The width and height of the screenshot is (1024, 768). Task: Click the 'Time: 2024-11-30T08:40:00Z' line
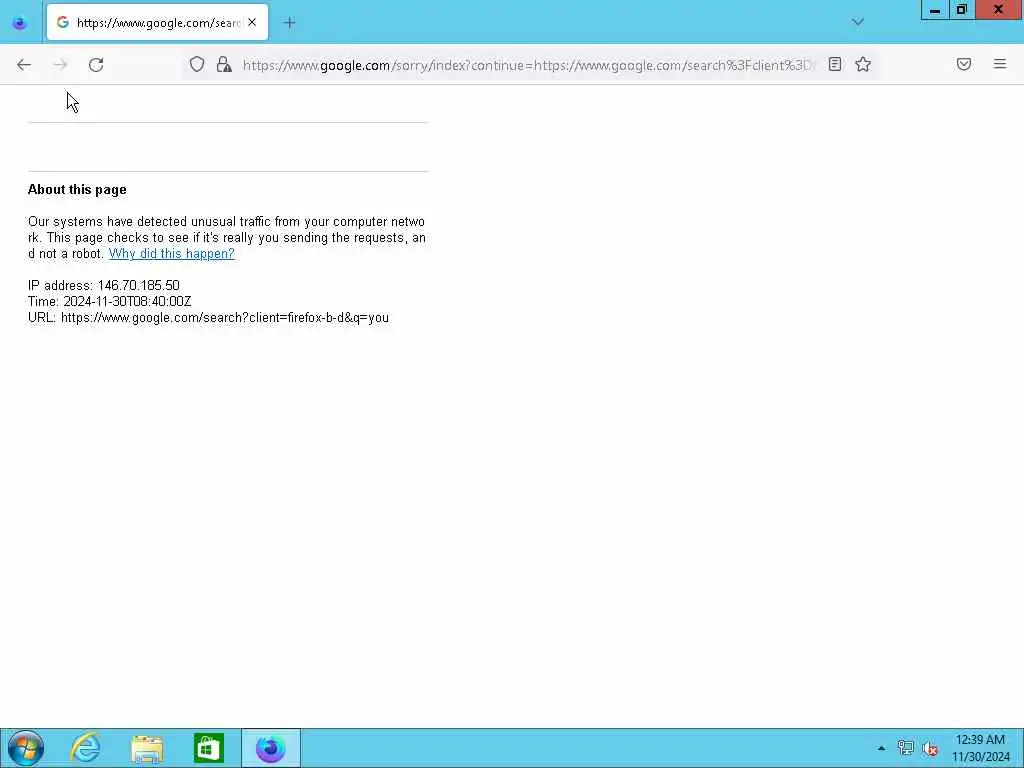tap(110, 301)
